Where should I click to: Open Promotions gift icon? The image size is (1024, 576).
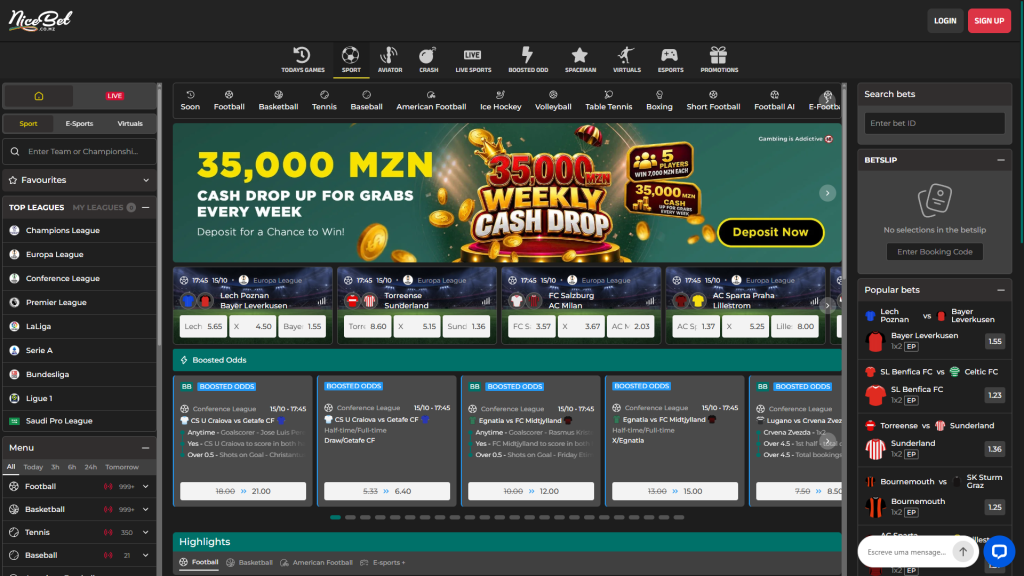coord(719,59)
